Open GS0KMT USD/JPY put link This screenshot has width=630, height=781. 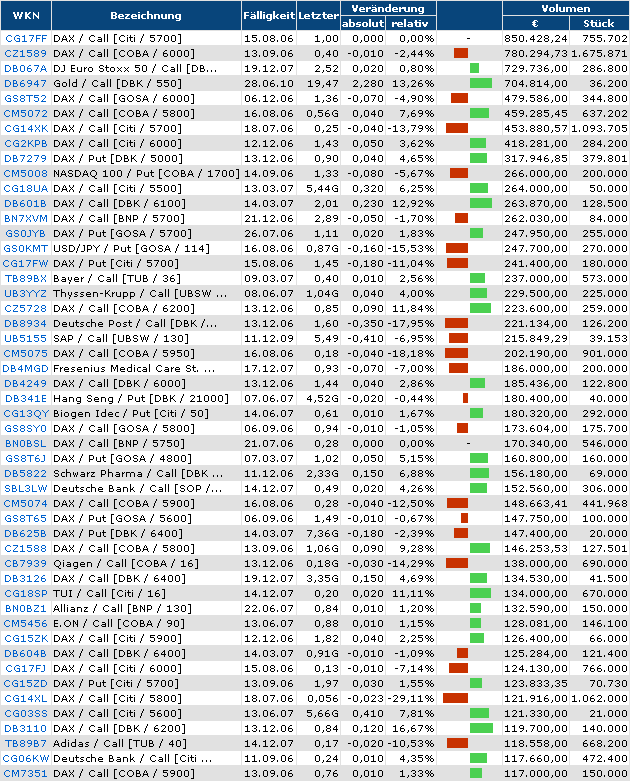(26, 248)
